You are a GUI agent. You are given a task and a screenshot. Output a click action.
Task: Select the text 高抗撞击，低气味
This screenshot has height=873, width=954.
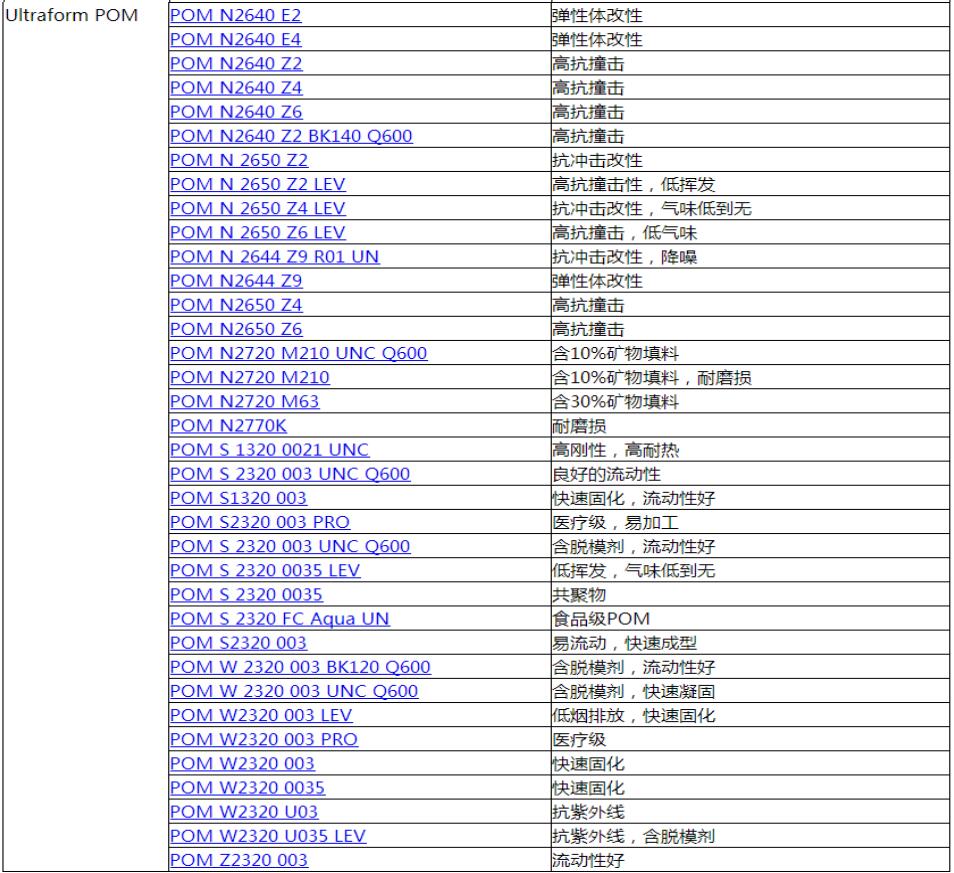point(624,232)
